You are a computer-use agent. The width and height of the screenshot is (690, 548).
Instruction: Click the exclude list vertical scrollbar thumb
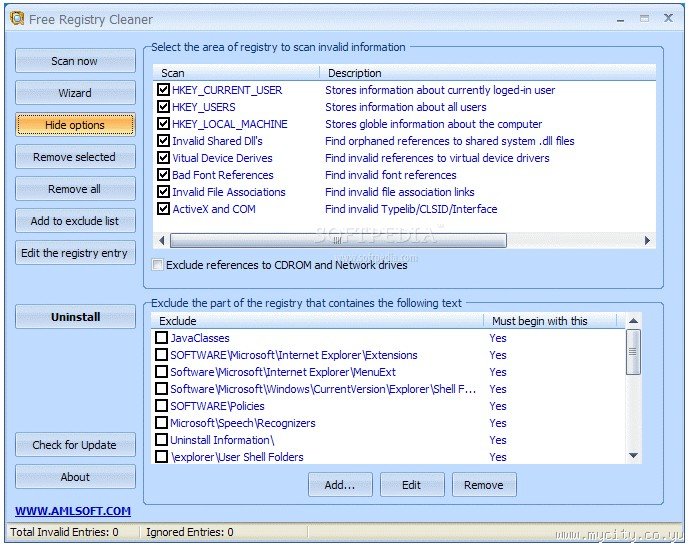(633, 352)
